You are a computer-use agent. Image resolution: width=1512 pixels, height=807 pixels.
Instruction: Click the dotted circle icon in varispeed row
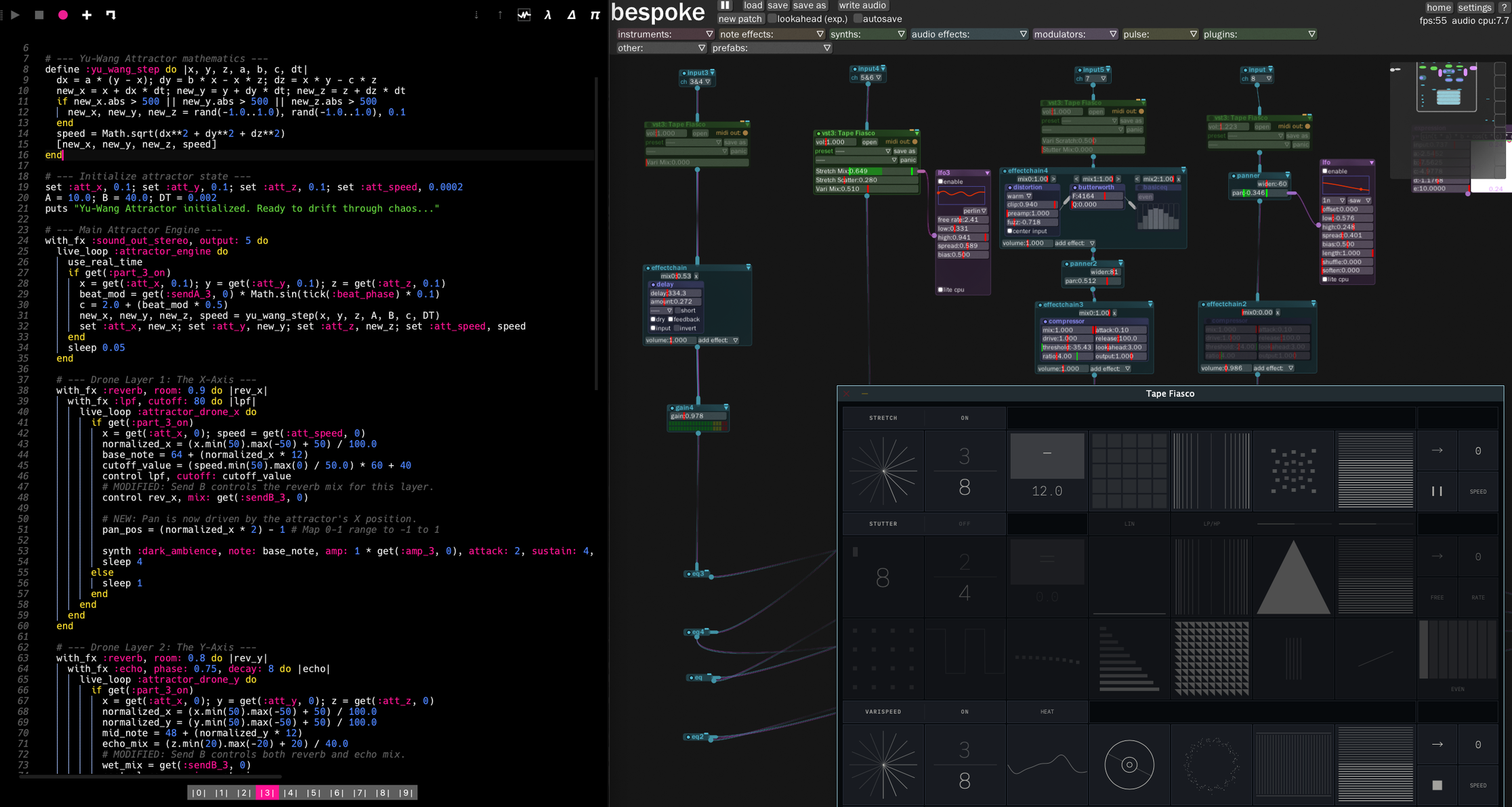coord(1211,765)
